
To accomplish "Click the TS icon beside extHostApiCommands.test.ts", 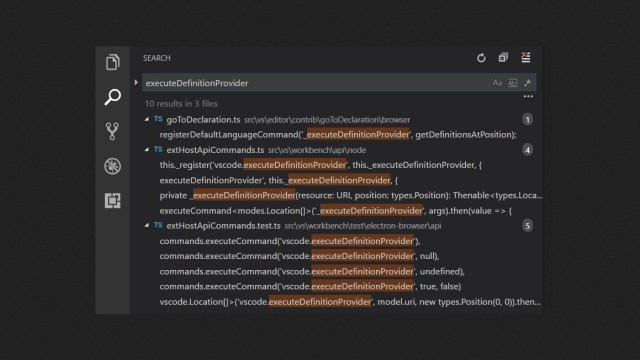I will (x=158, y=225).
